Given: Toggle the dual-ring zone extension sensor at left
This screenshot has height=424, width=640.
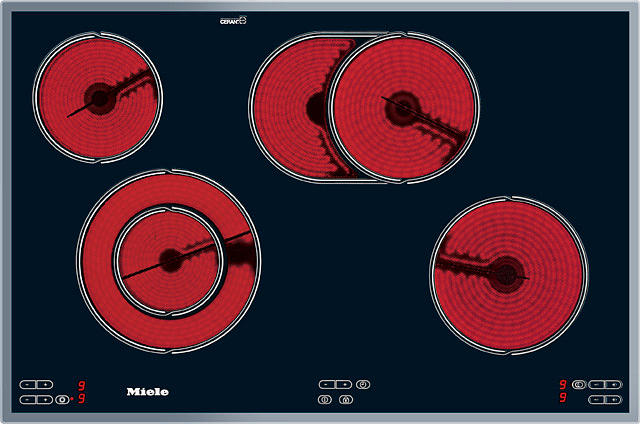Looking at the screenshot, I should [62, 400].
